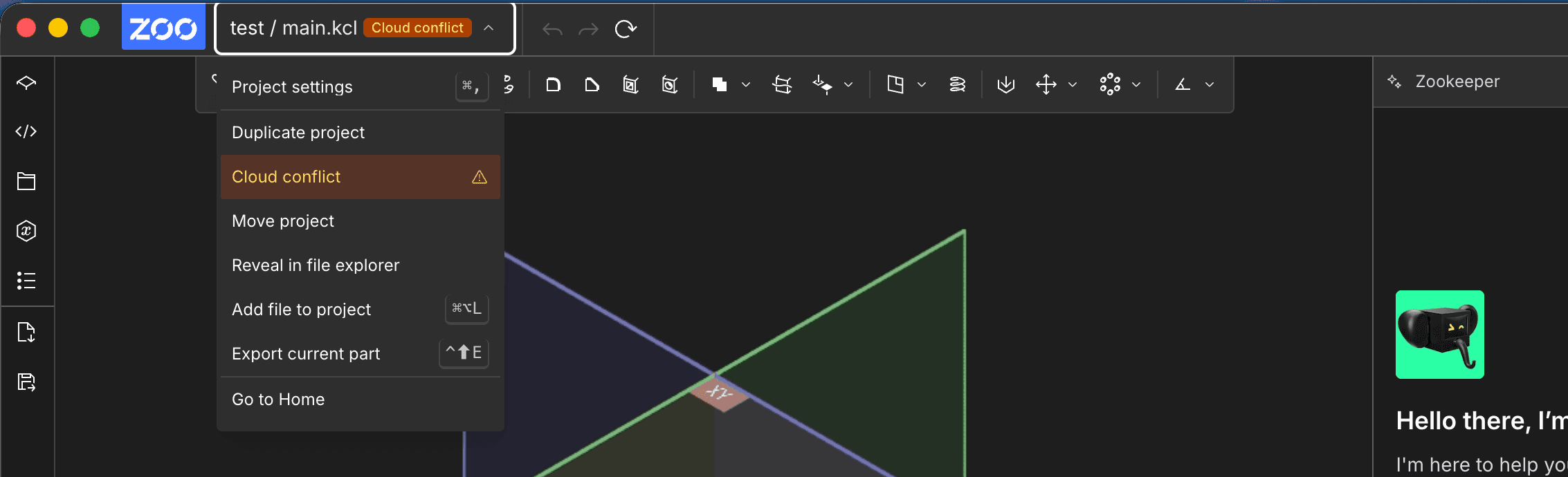Click the export file sidebar icon
This screenshot has width=1568, height=477.
(26, 333)
